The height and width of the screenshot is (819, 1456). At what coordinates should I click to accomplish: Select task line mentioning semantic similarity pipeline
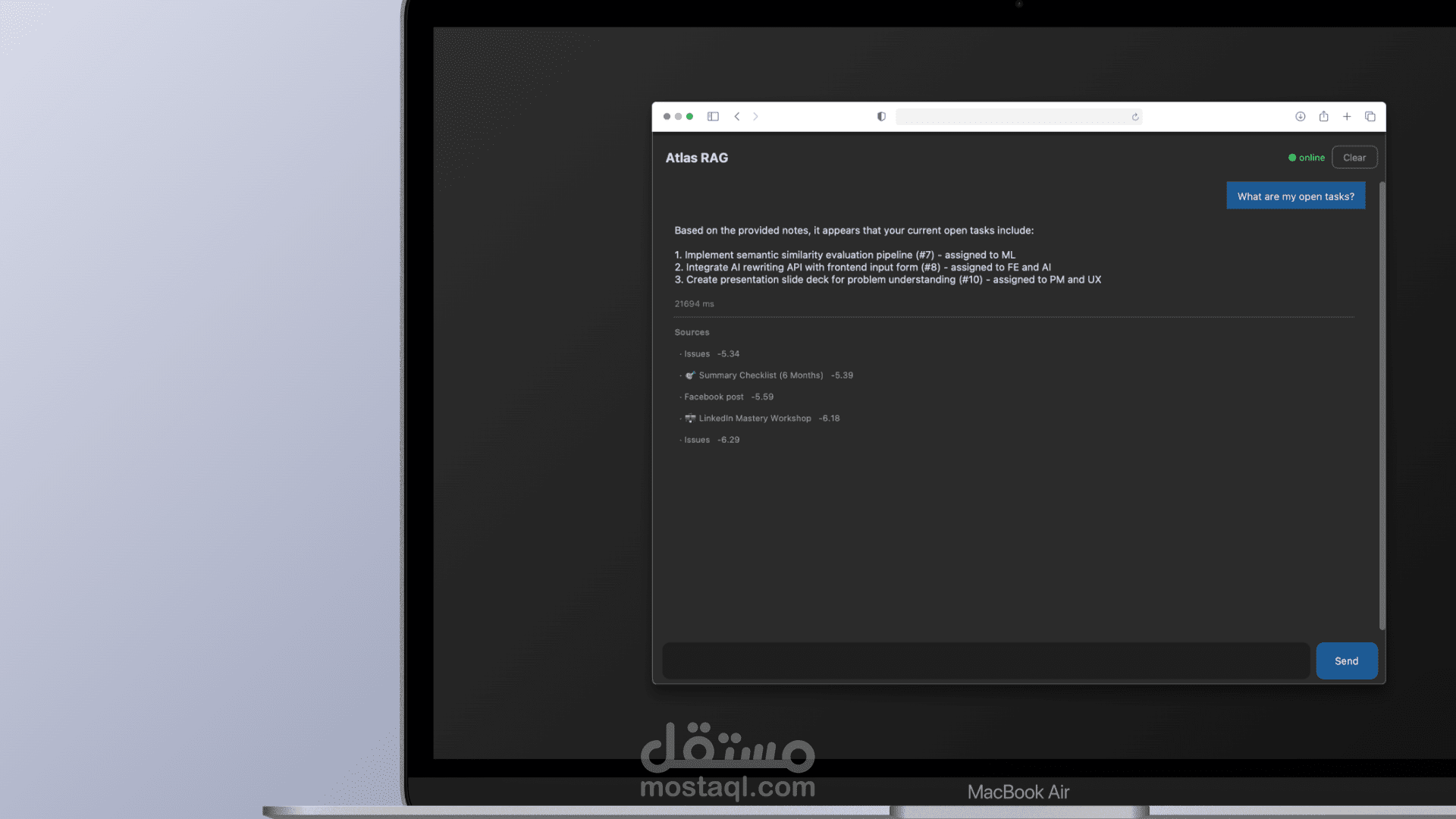844,255
